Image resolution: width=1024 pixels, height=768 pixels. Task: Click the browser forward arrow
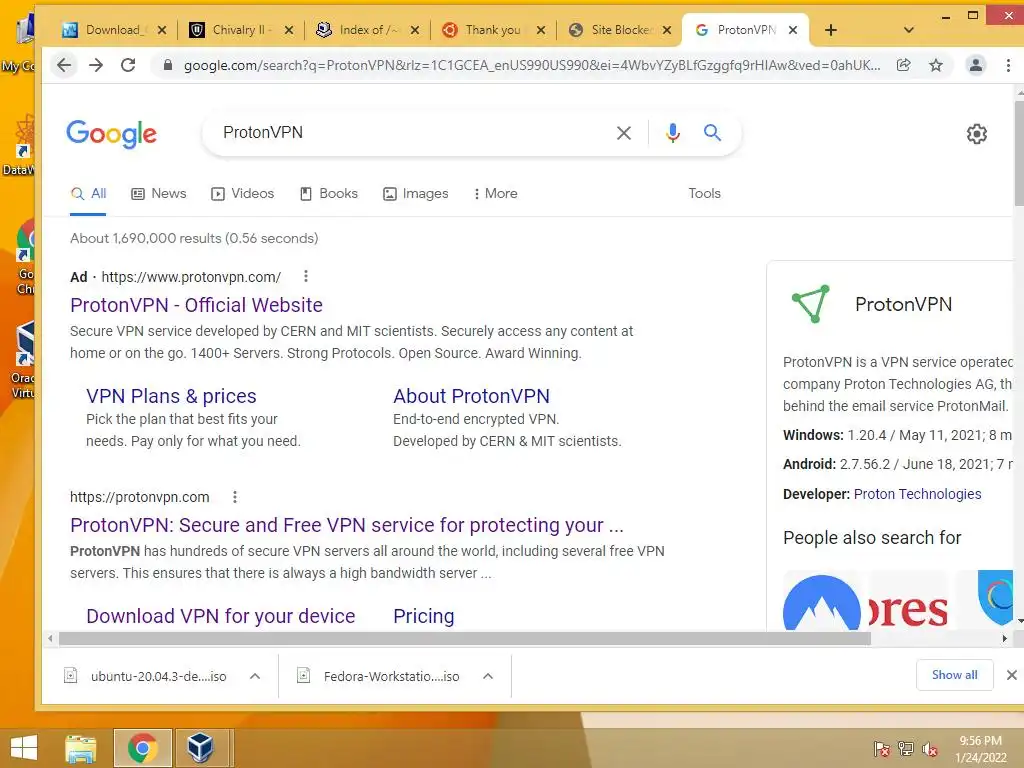click(96, 65)
